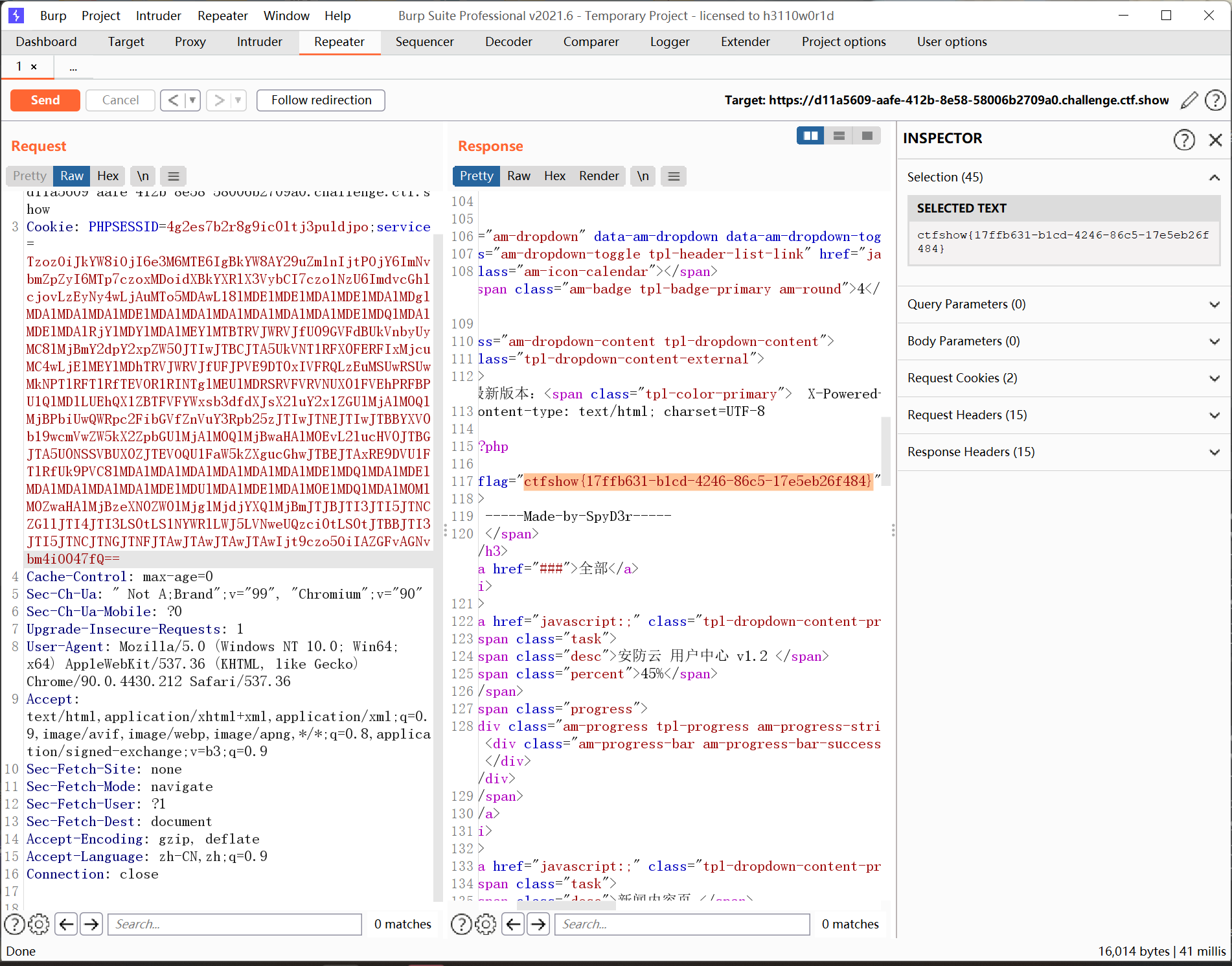The width and height of the screenshot is (1232, 966).
Task: Open next history dropdown arrow
Action: pyautogui.click(x=238, y=100)
